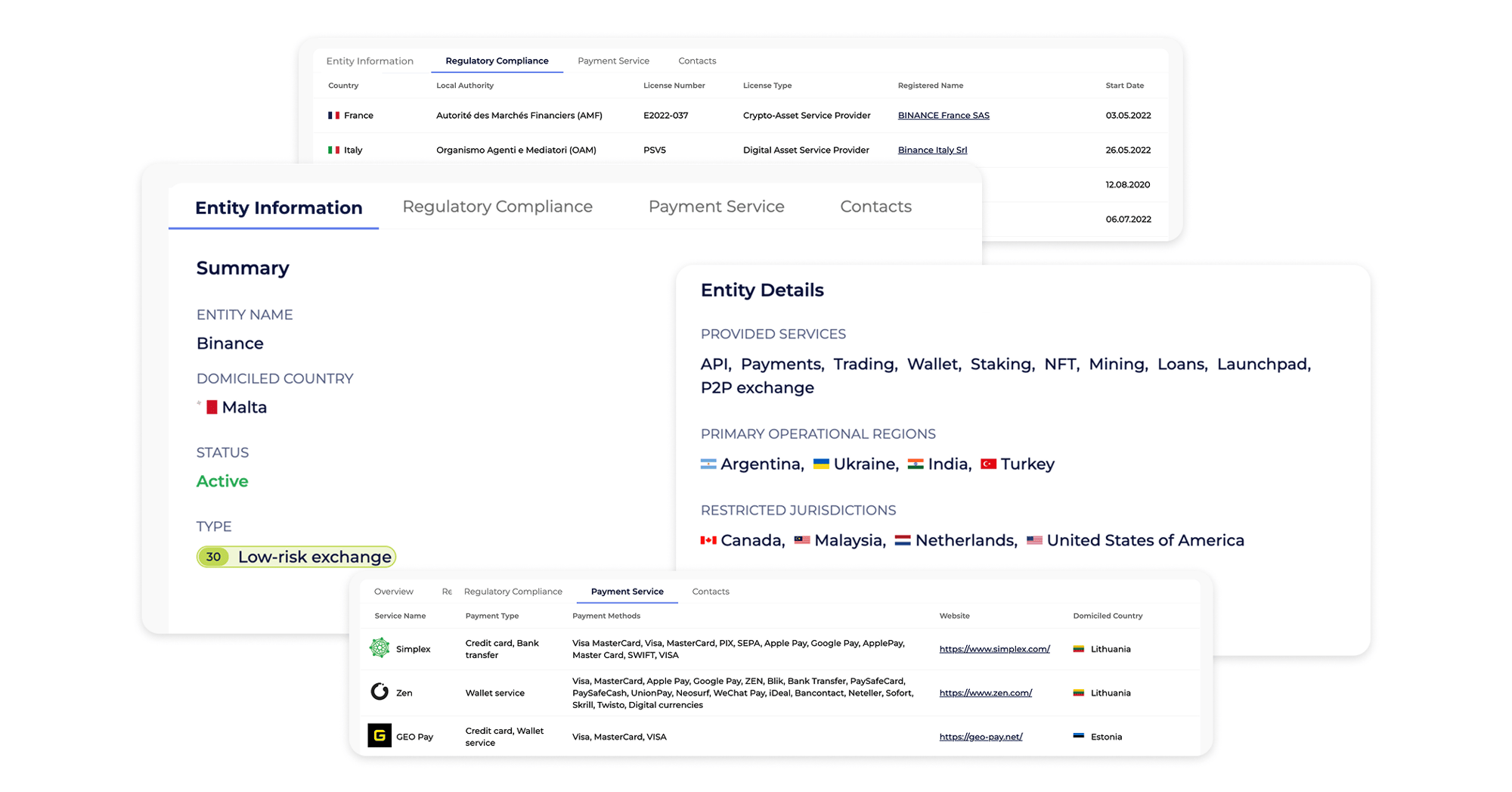
Task: Open the zen.com website link
Action: point(985,693)
